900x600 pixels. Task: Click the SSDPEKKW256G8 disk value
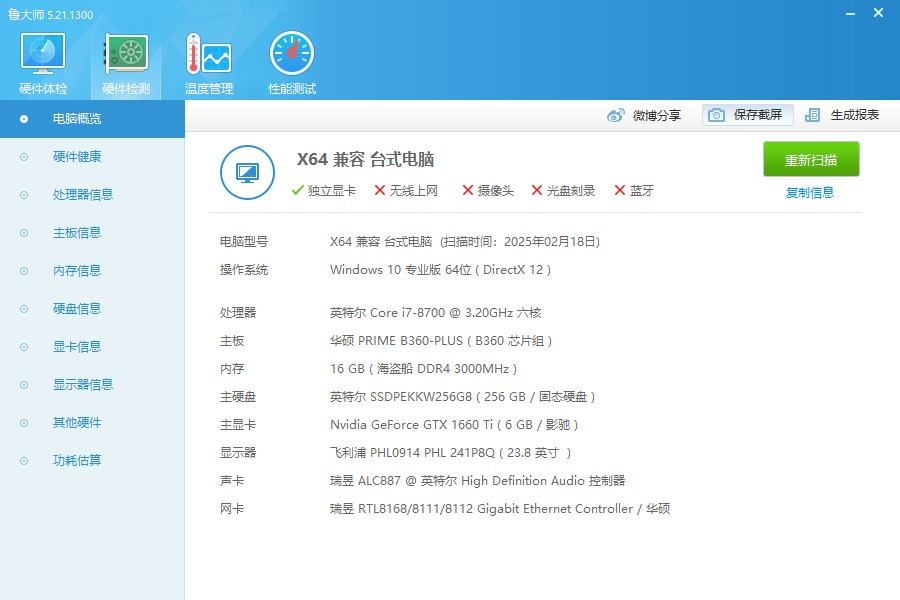[x=463, y=397]
